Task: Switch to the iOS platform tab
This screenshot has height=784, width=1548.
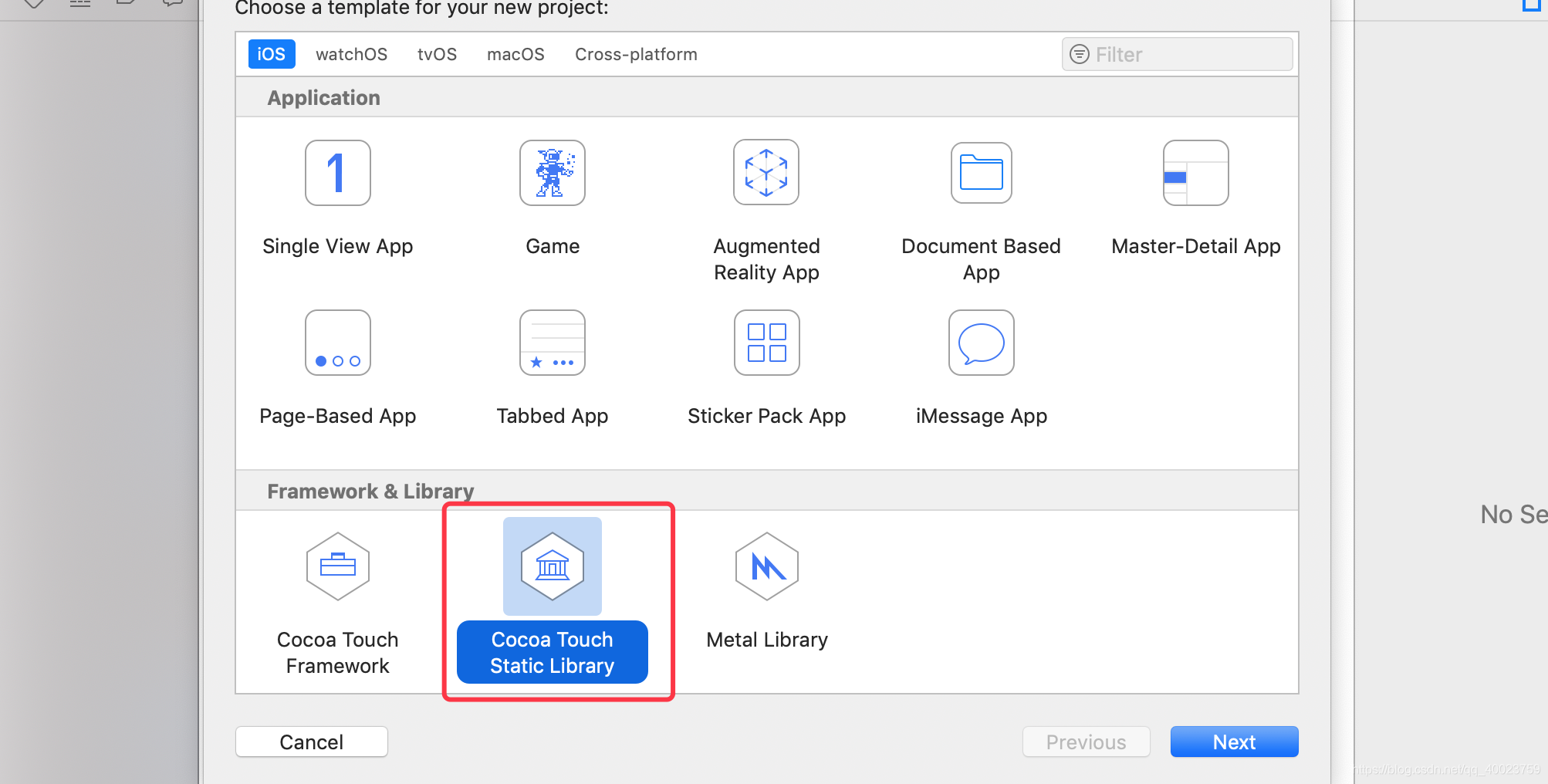Action: tap(272, 54)
